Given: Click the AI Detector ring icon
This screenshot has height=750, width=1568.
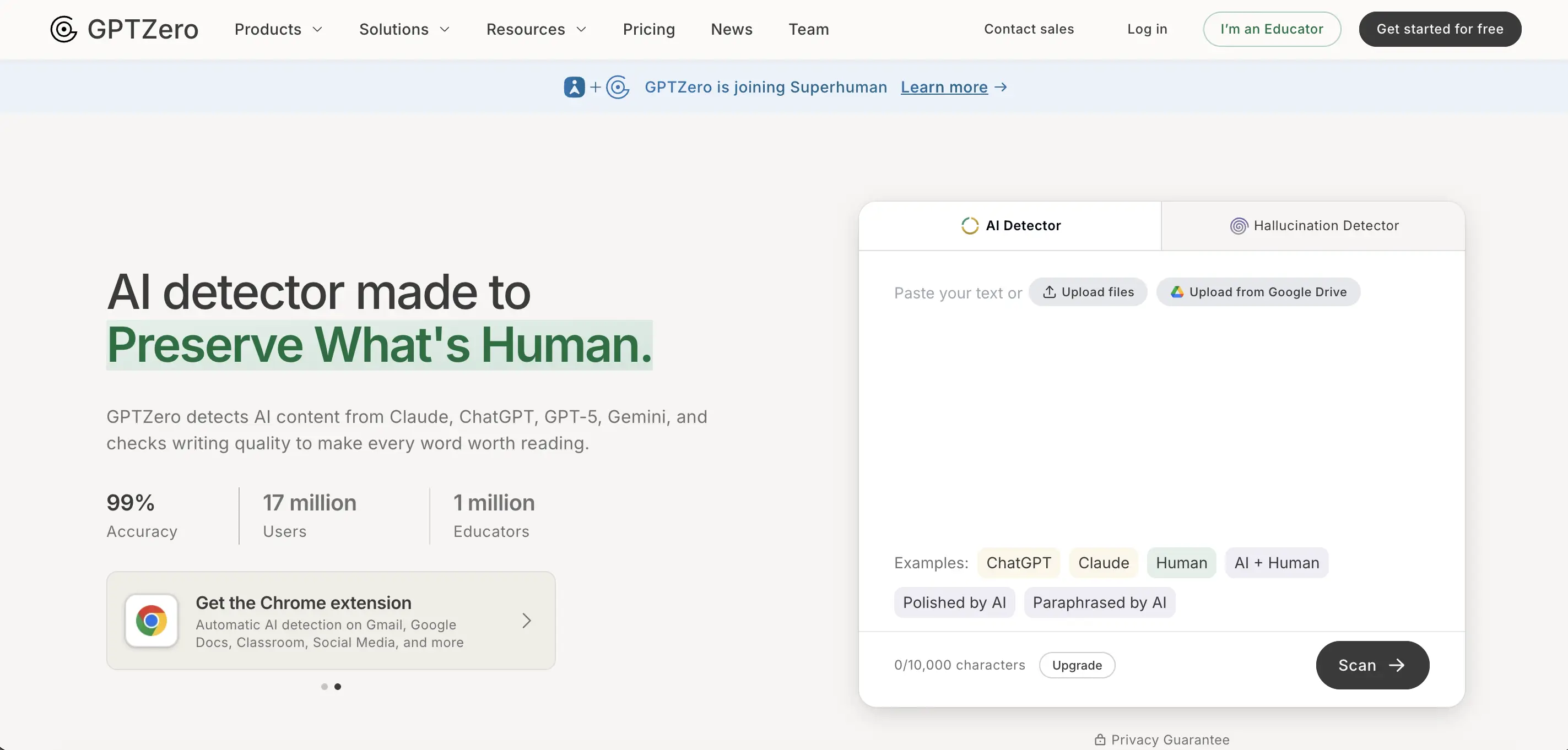Looking at the screenshot, I should pyautogui.click(x=970, y=226).
